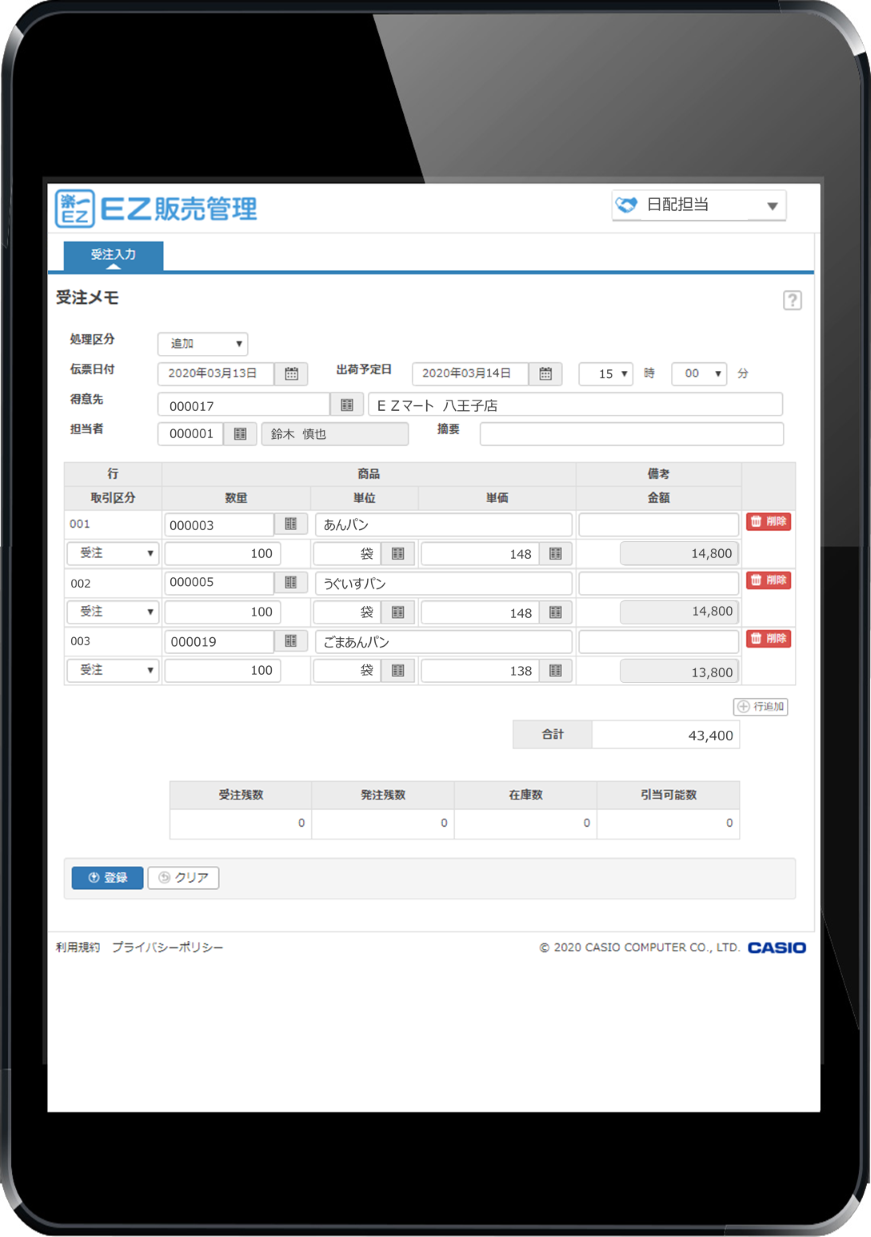The width and height of the screenshot is (871, 1237).
Task: Click the 得意先 lookup icon
Action: pyautogui.click(x=346, y=405)
